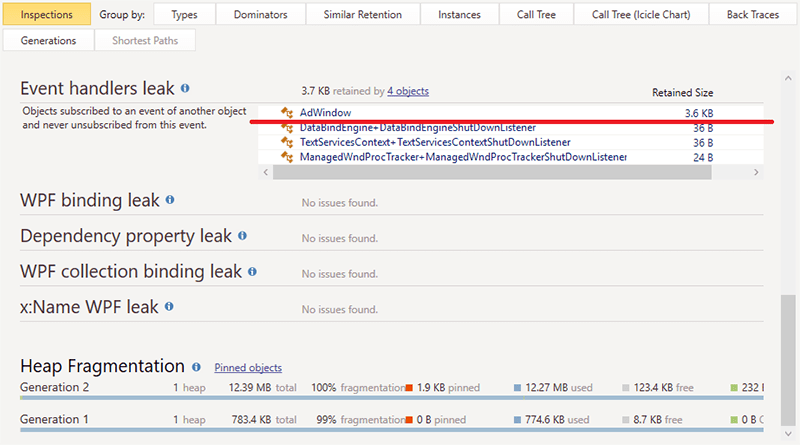Viewport: 800px width, 445px height.
Task: Switch to the Types grouping tab
Action: point(184,15)
